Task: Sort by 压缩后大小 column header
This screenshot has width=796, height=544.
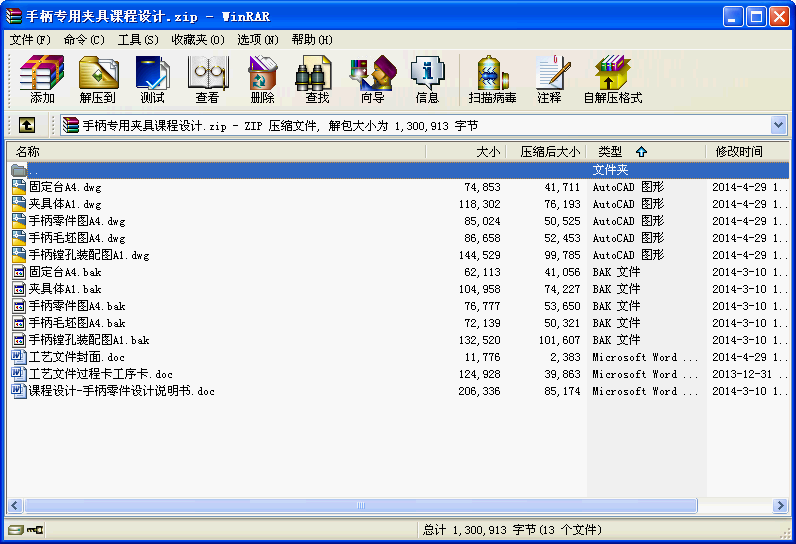Action: [546, 151]
